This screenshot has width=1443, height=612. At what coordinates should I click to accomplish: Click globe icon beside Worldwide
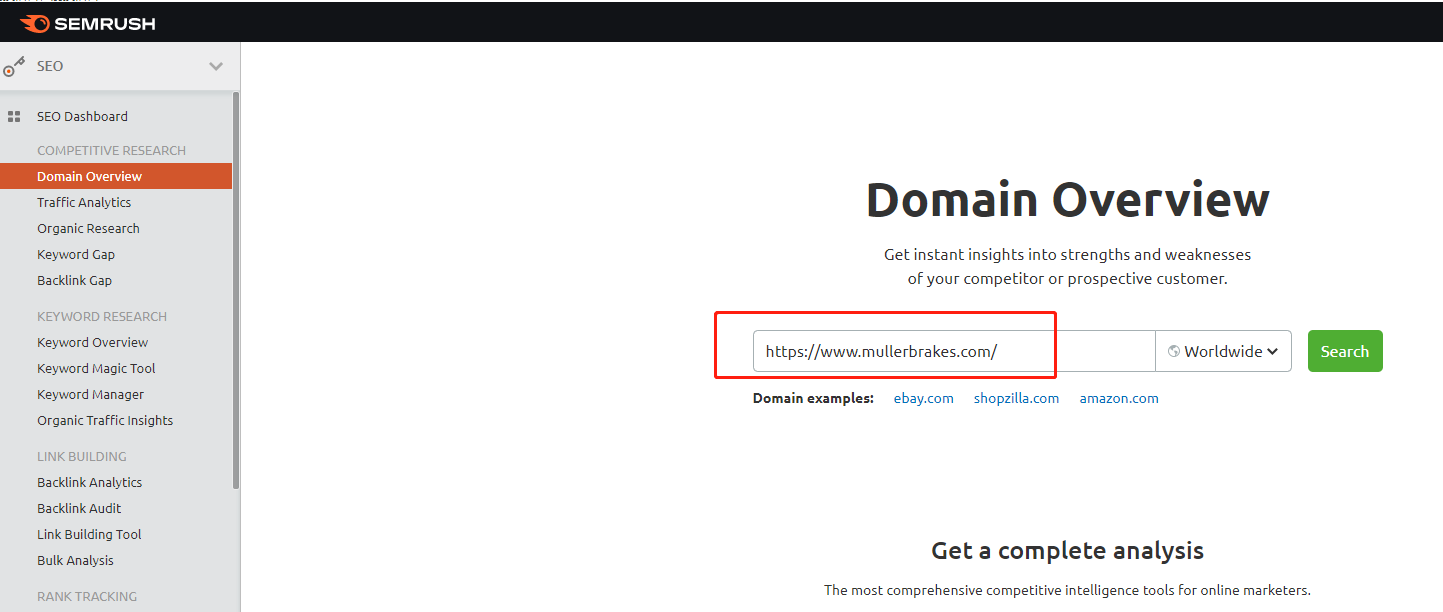(x=1174, y=351)
